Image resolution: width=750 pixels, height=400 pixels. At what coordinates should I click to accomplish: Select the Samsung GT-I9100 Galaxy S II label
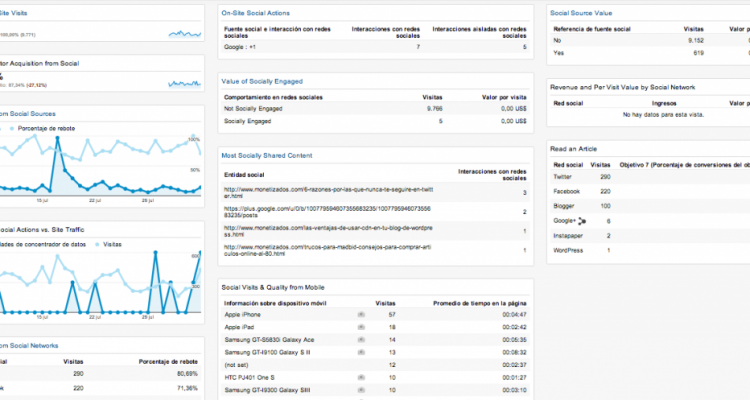267,352
